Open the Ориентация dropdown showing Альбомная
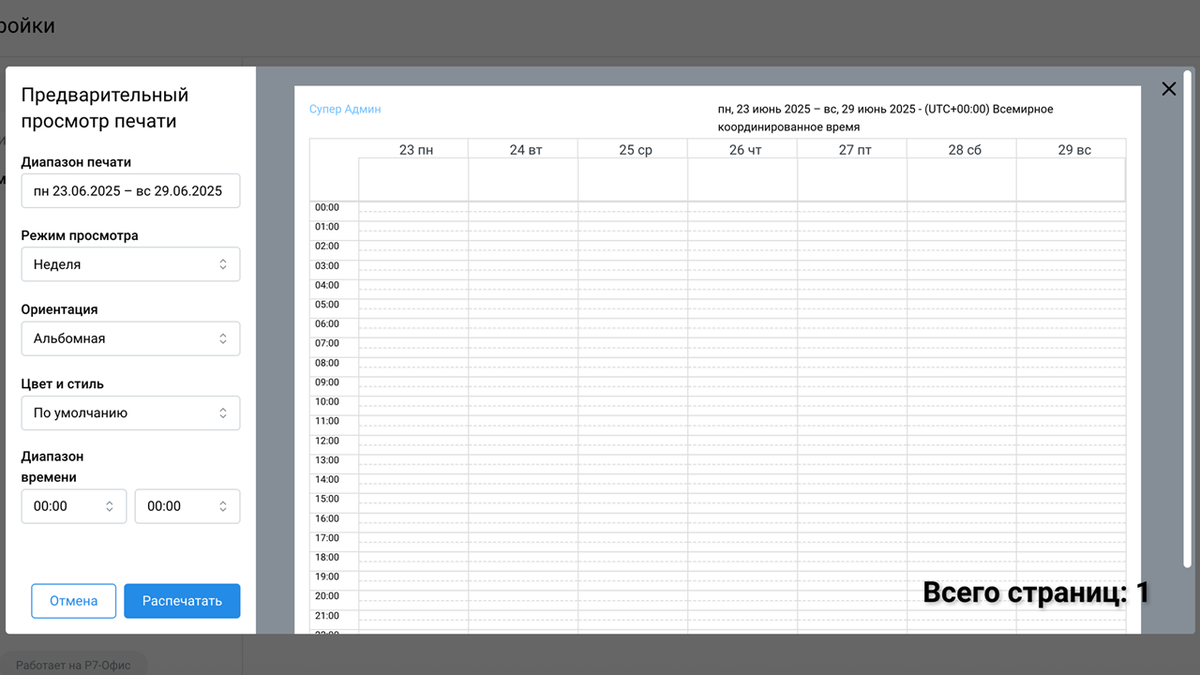This screenshot has width=1200, height=675. [131, 339]
